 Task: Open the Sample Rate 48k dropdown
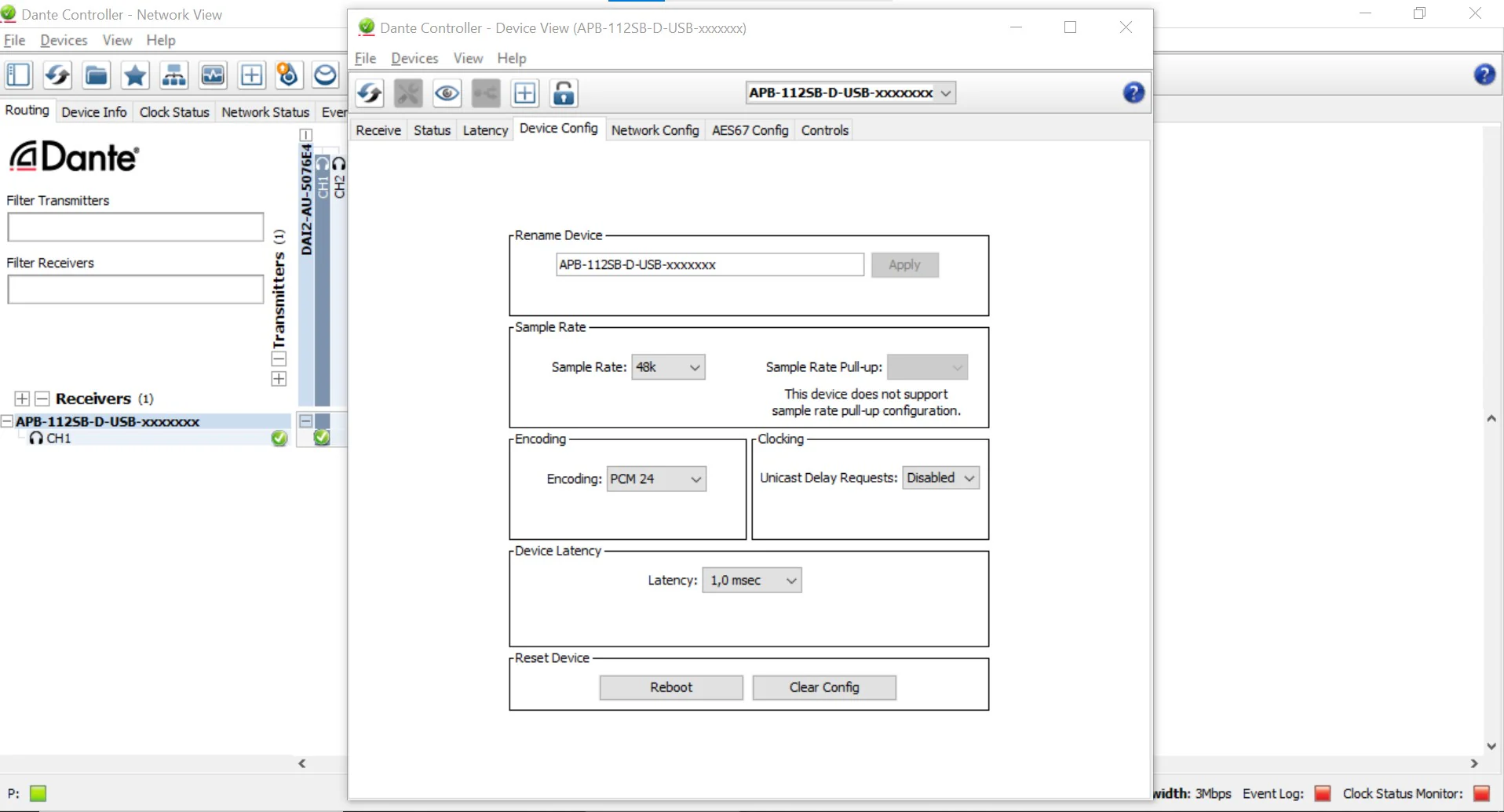point(668,367)
